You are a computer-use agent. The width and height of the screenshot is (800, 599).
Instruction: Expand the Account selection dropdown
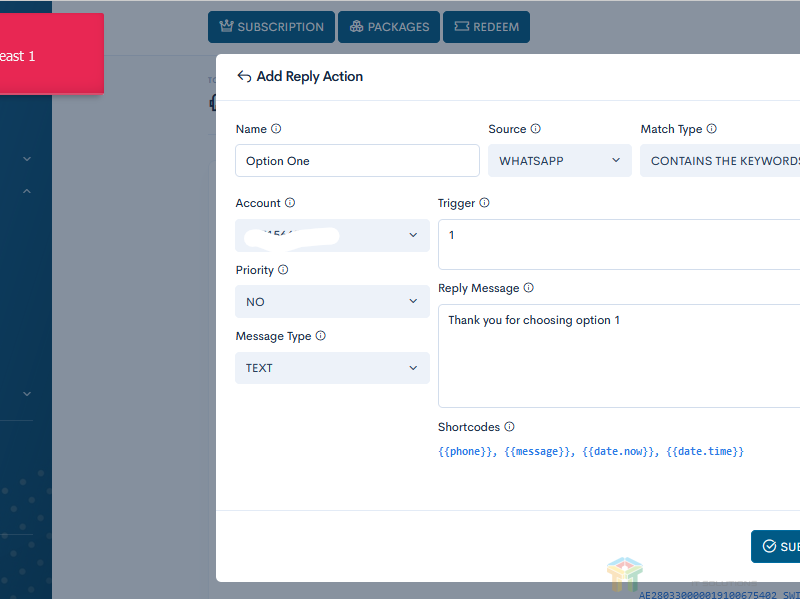tap(332, 235)
